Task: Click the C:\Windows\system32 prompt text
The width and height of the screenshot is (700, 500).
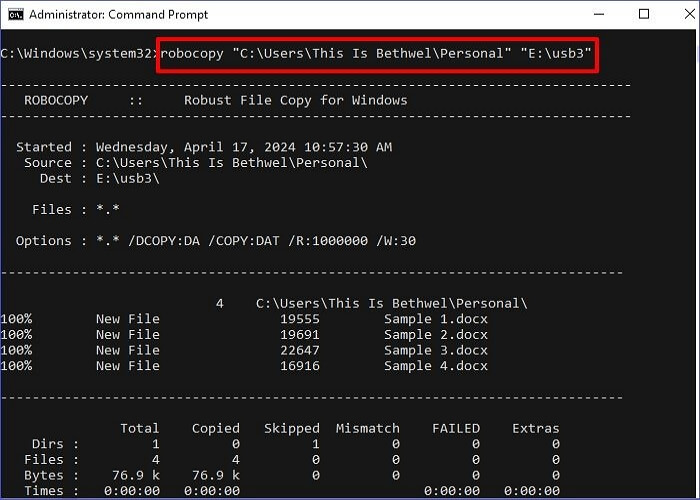Action: (x=78, y=52)
